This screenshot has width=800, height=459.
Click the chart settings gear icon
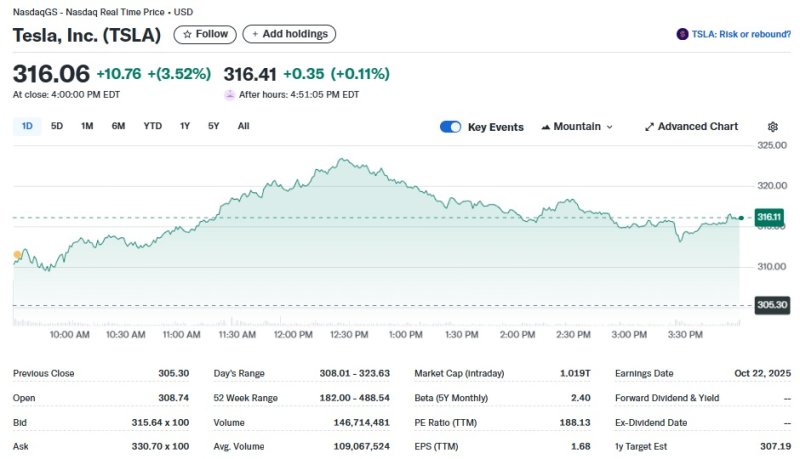pos(772,126)
